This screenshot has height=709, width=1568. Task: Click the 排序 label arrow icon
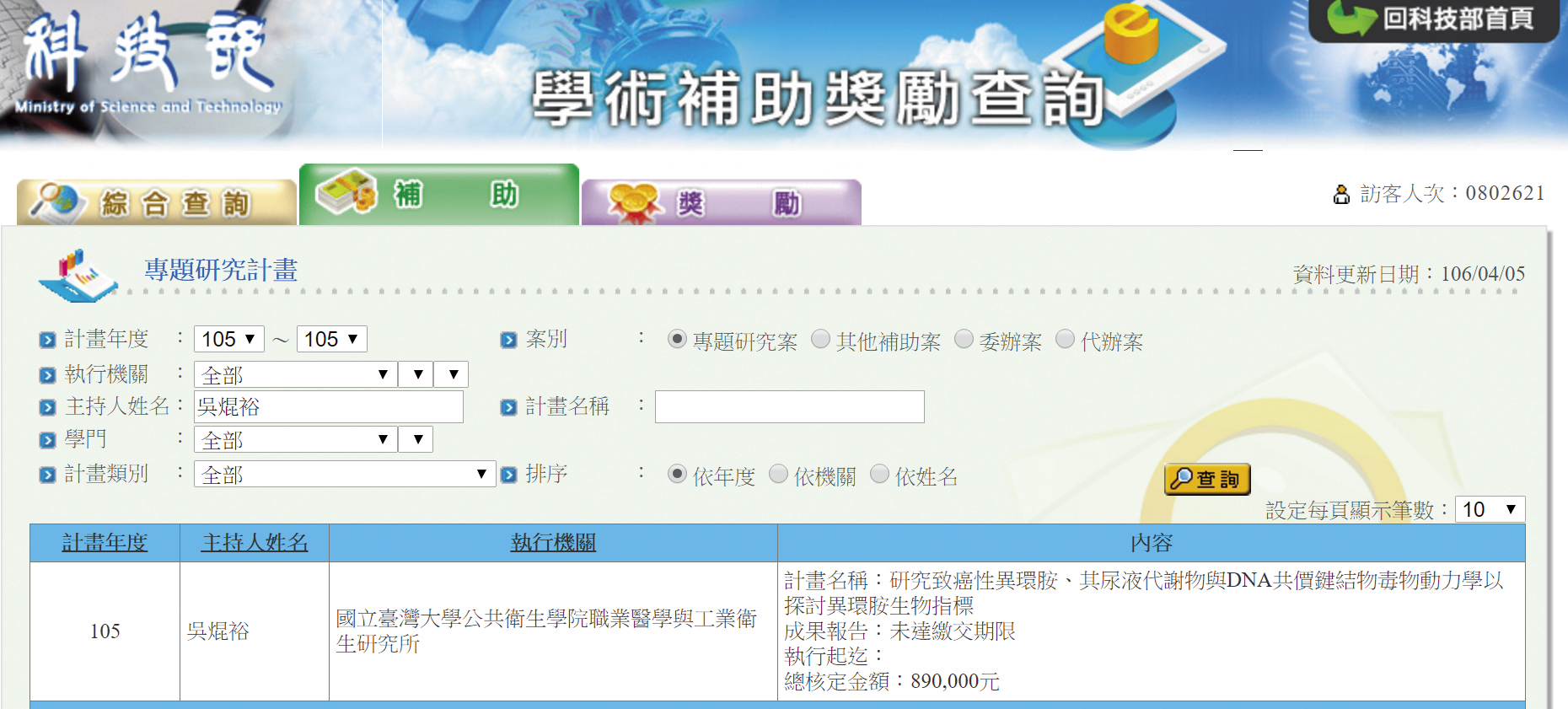tap(508, 475)
